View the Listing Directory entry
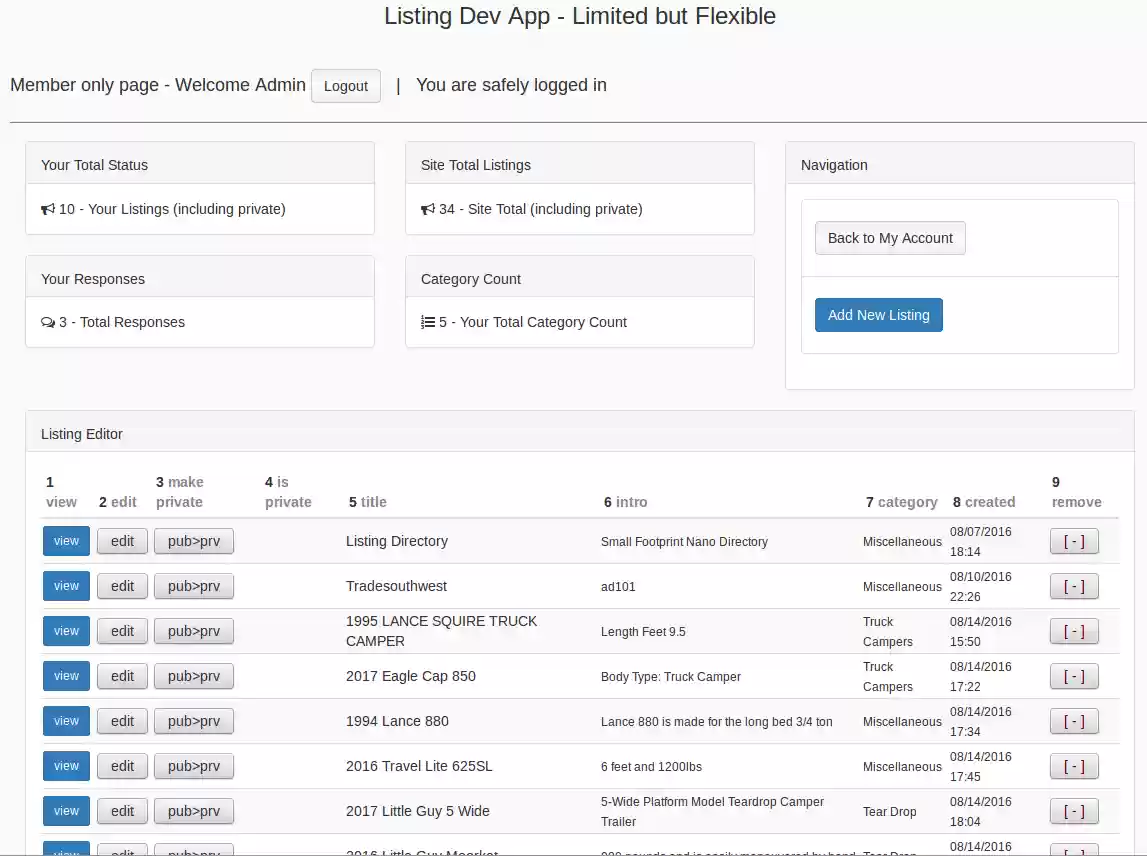Image resolution: width=1147 pixels, height=856 pixels. 65,541
